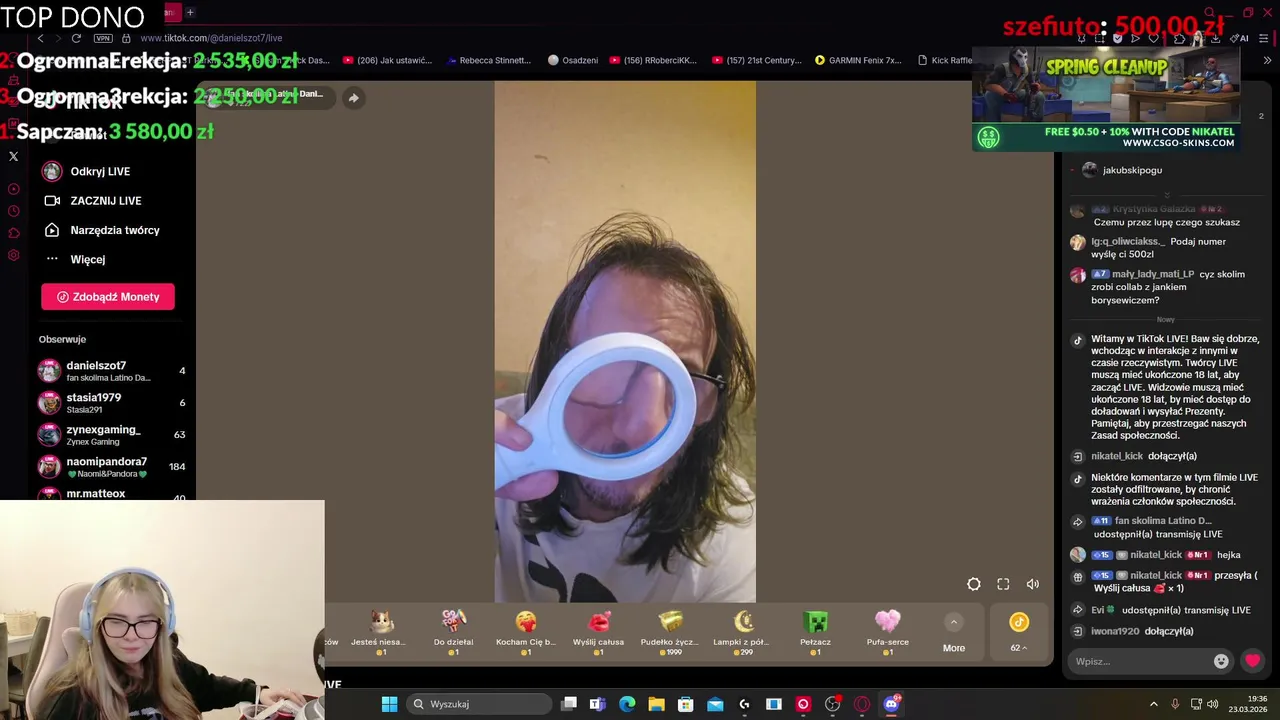
Task: Open stream settings gear on video
Action: coord(973,584)
